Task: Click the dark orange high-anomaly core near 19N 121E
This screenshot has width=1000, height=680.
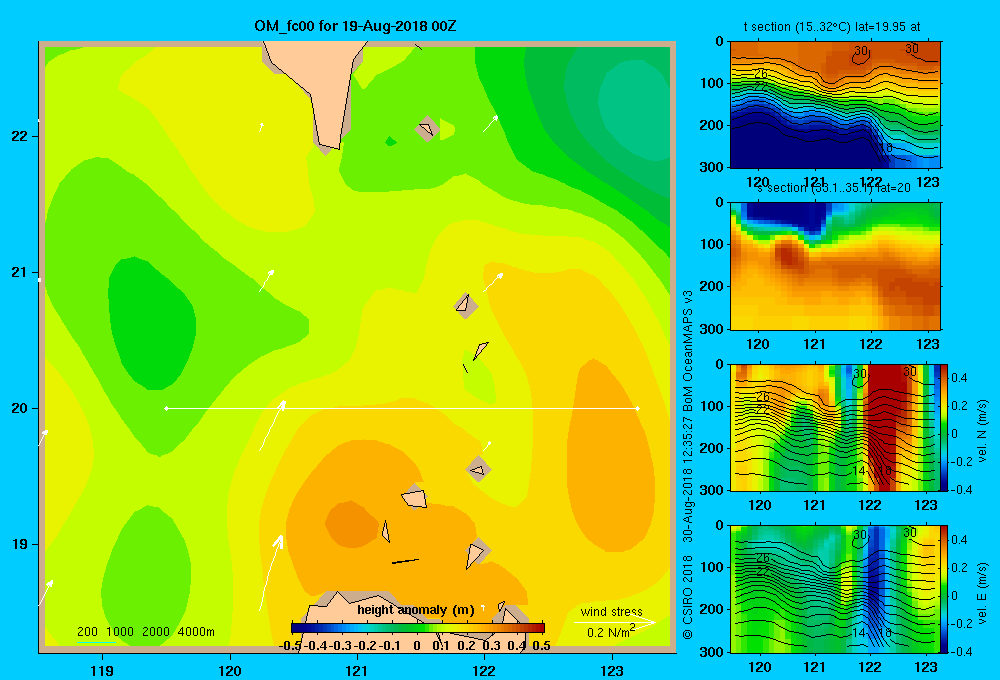Action: click(351, 524)
